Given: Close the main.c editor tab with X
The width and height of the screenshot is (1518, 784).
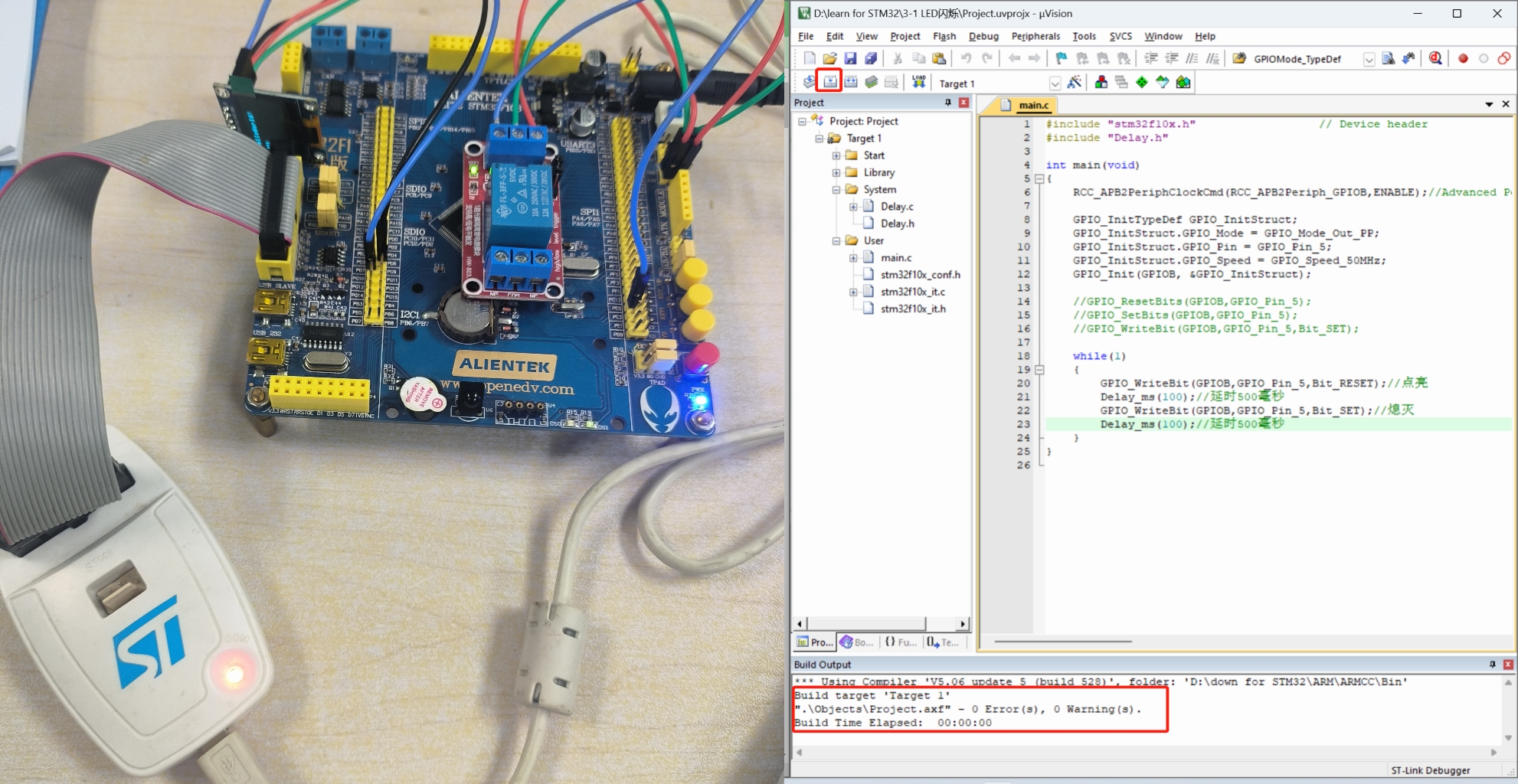Looking at the screenshot, I should [x=1506, y=104].
